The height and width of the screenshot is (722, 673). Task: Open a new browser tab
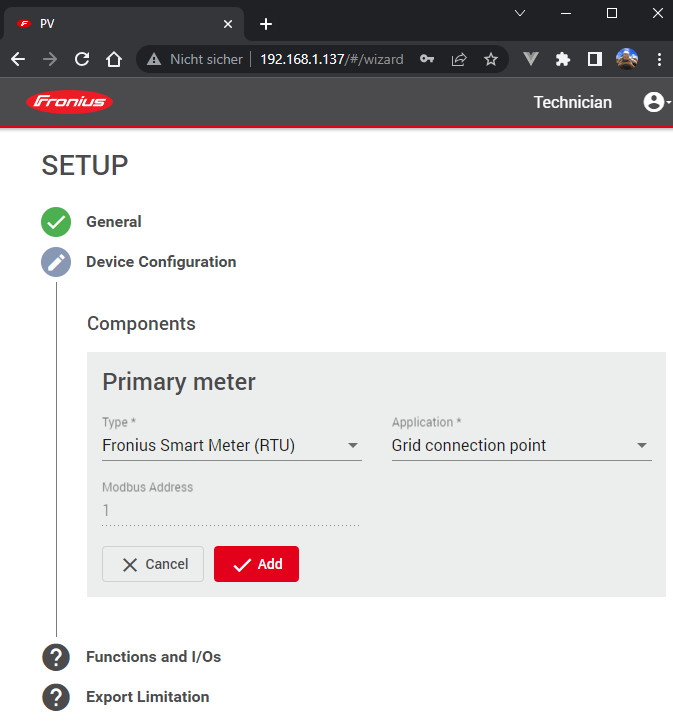click(x=266, y=23)
